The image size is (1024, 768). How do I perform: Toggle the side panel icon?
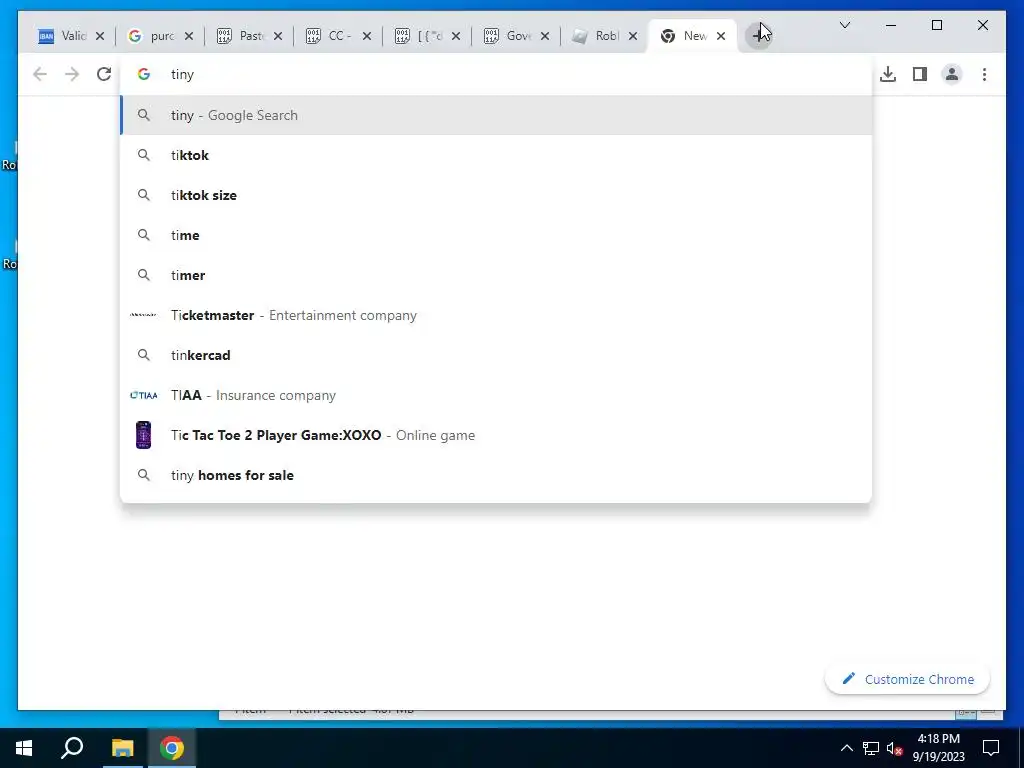920,74
